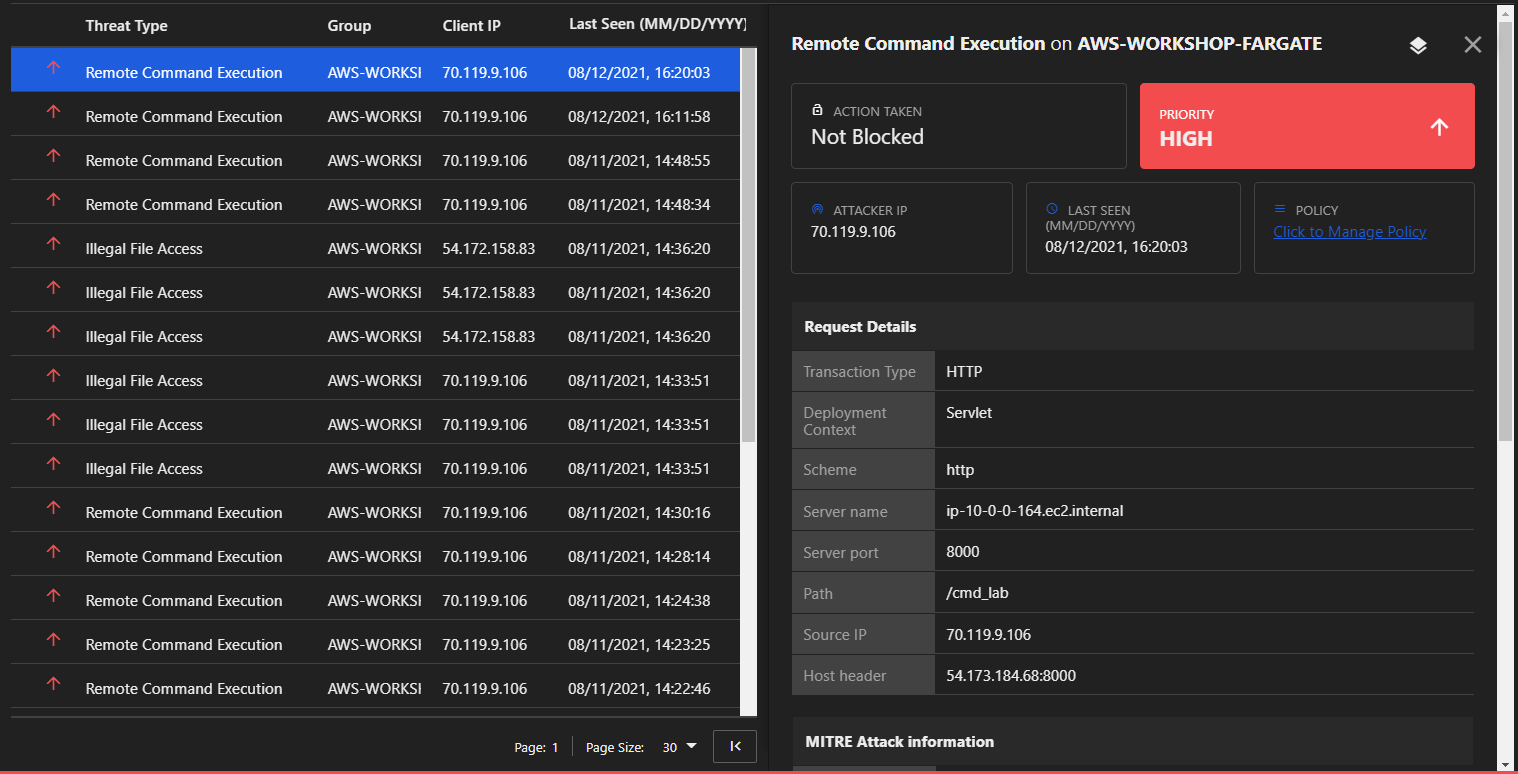Click the Deployment Context label

845,421
